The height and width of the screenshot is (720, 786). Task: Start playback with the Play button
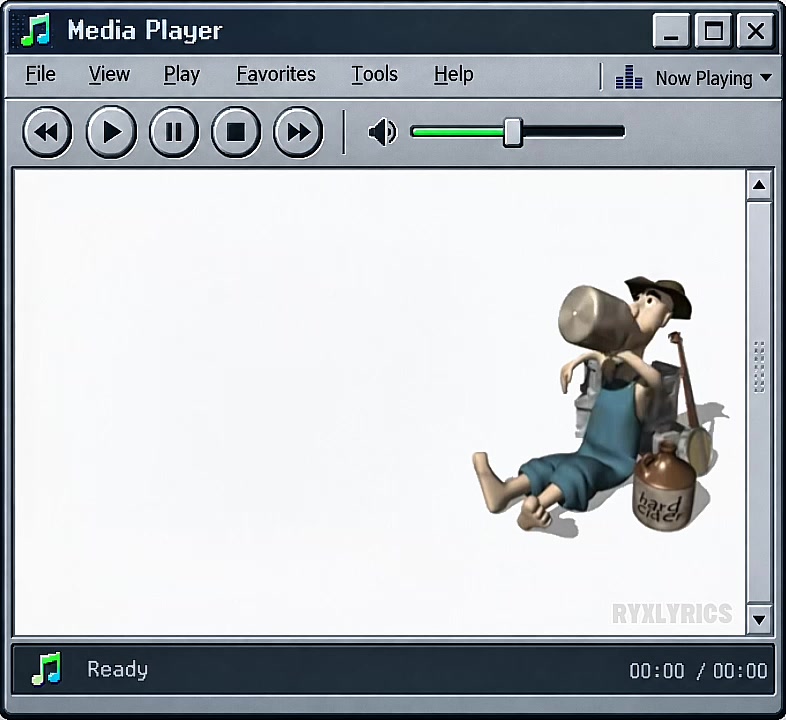click(111, 132)
